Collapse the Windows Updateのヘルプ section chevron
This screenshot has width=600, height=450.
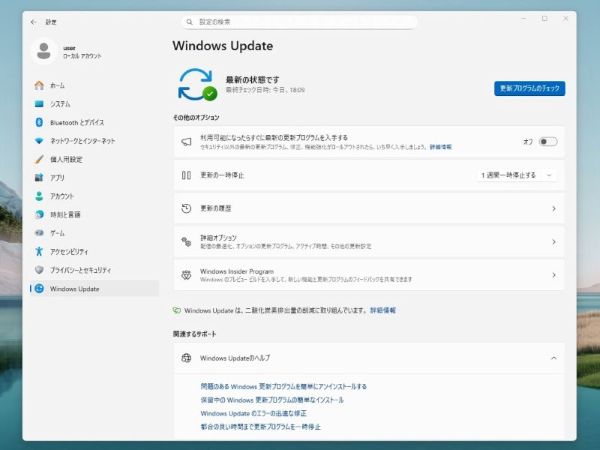(x=554, y=358)
